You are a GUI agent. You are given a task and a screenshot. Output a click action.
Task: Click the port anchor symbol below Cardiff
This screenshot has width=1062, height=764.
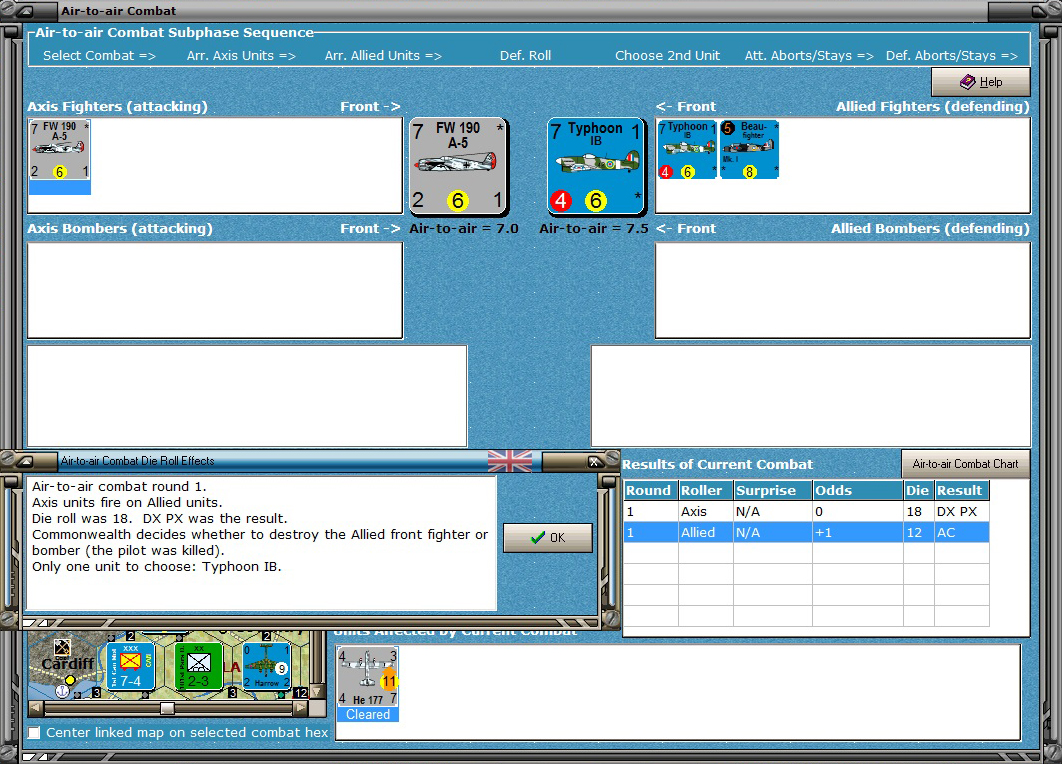62,692
